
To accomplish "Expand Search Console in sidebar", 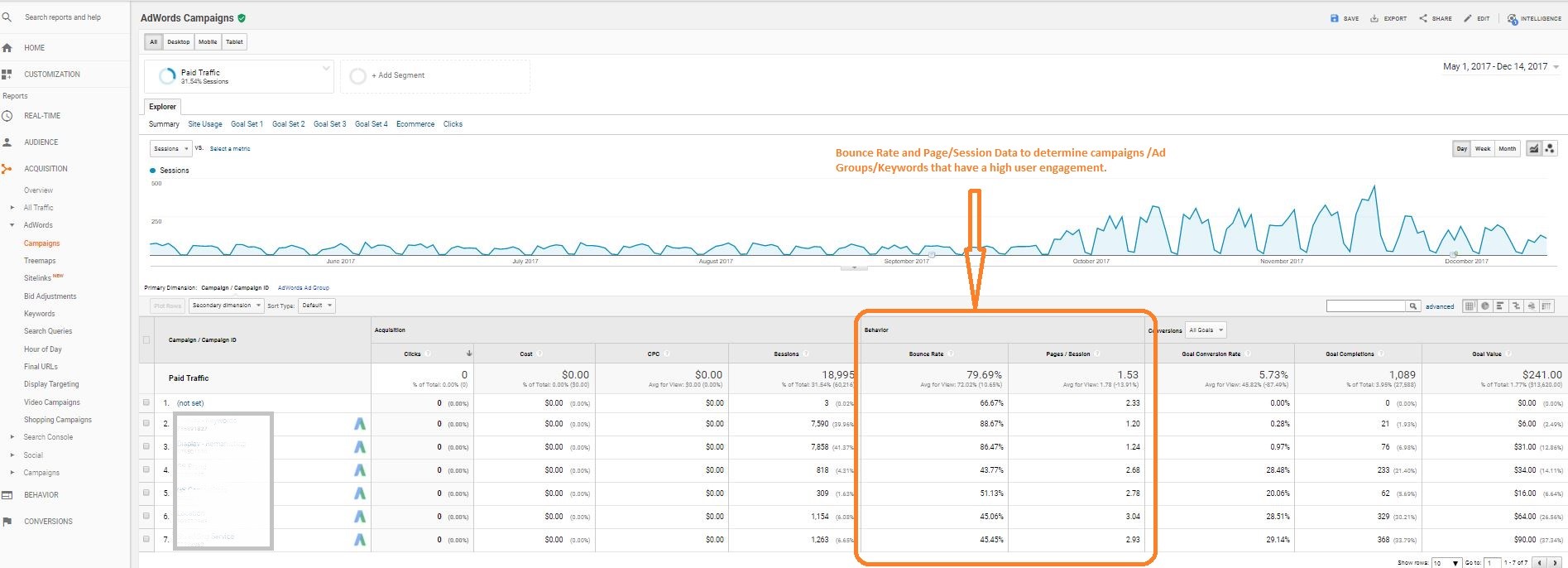I will [12, 437].
